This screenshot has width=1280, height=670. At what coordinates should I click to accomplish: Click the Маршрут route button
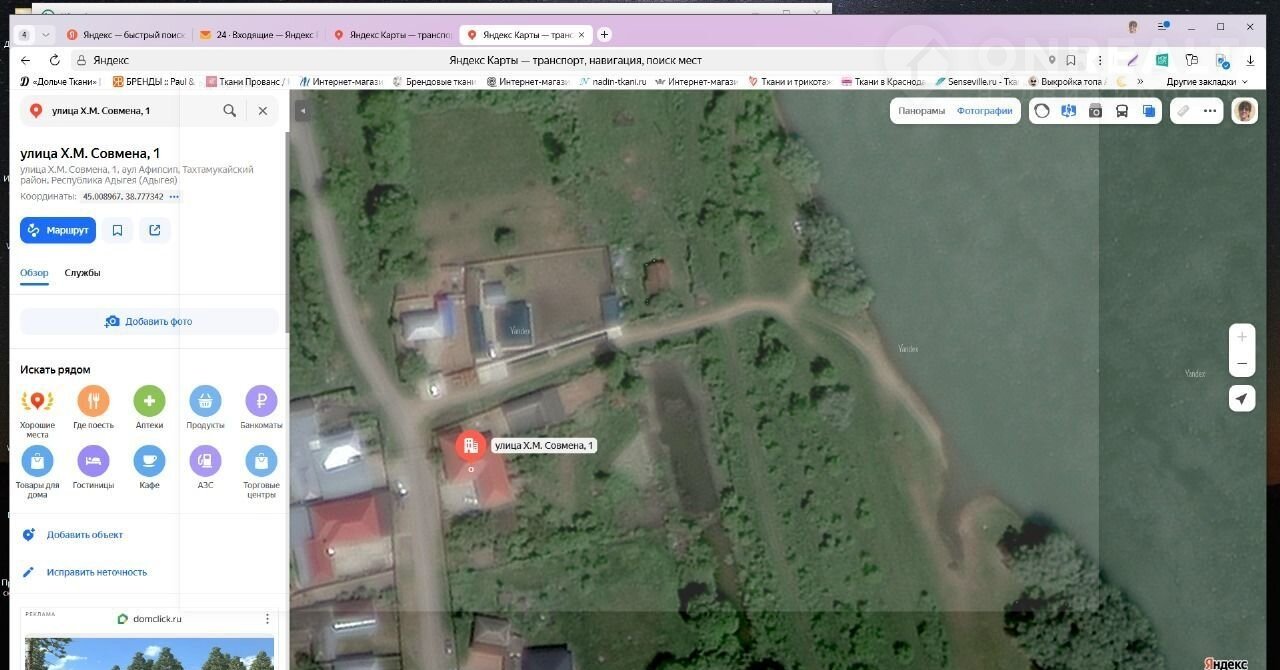pos(58,230)
